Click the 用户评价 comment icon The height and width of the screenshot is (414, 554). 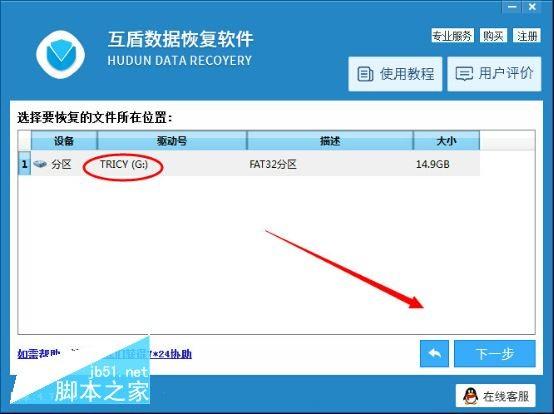click(x=464, y=74)
